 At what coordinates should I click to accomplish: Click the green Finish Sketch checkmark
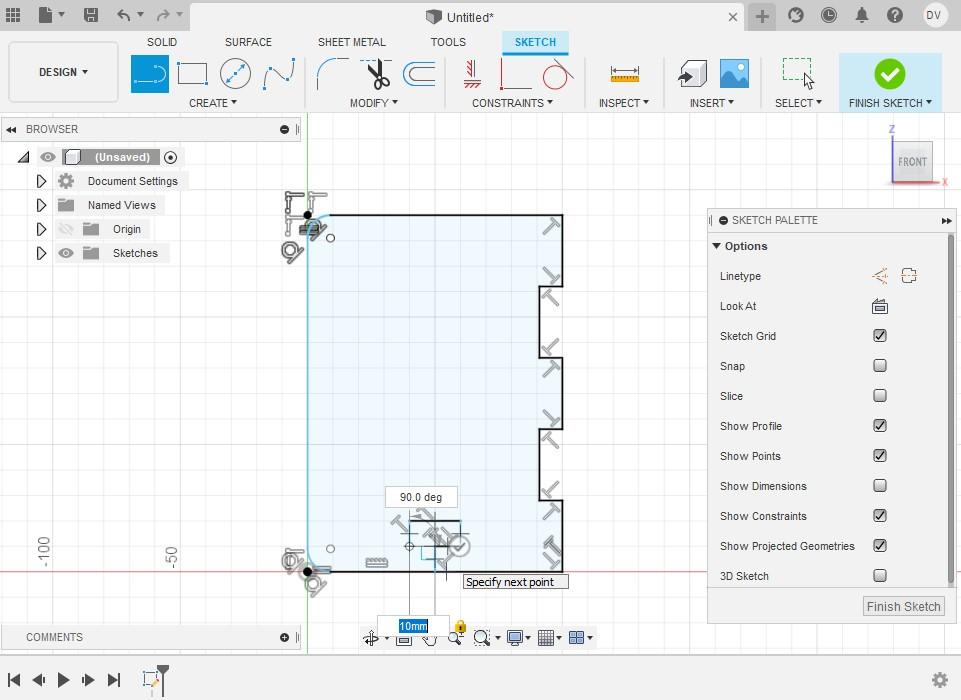click(x=890, y=74)
